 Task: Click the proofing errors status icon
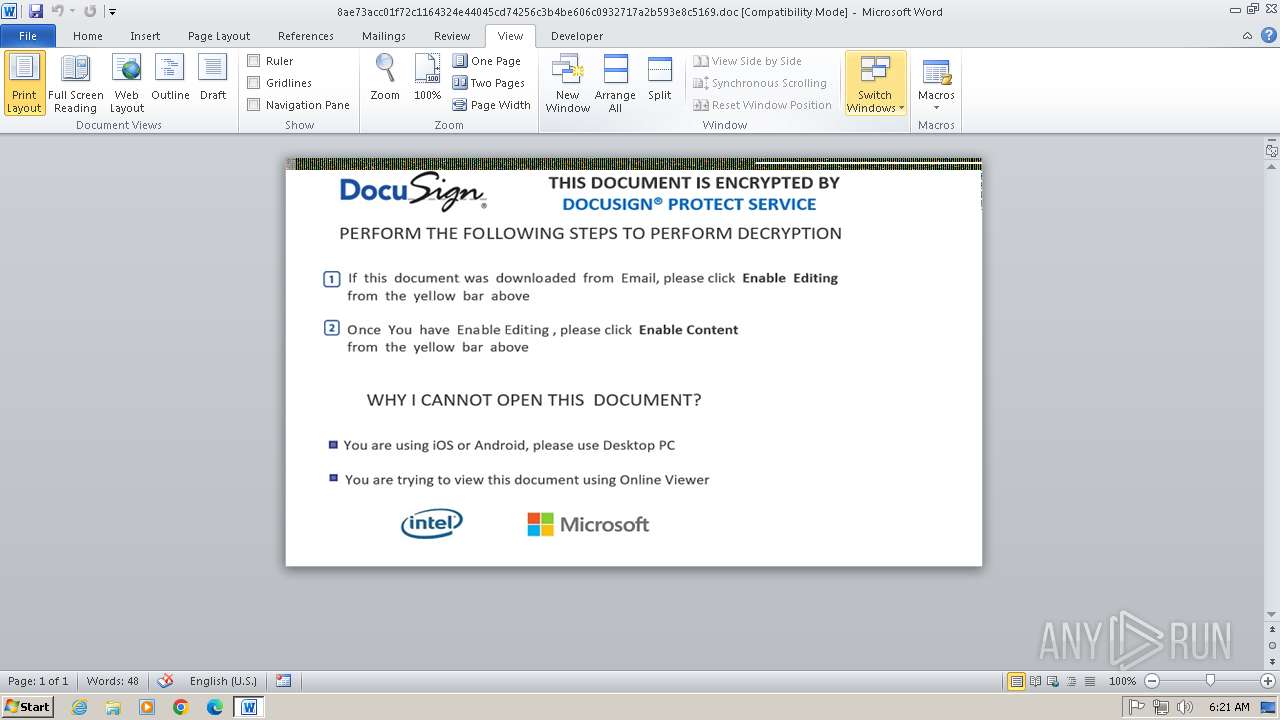click(166, 681)
